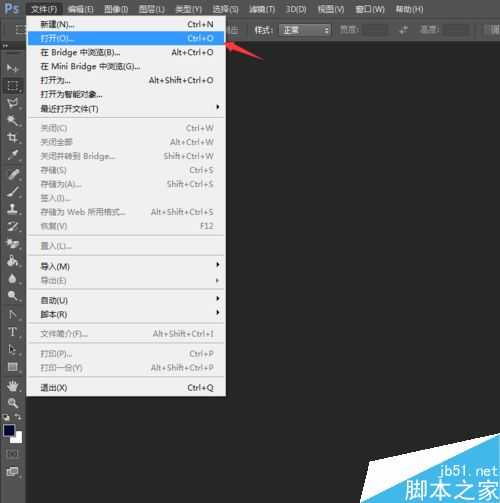Select the Dodge tool
Screen dimensions: 500x503
[12, 296]
